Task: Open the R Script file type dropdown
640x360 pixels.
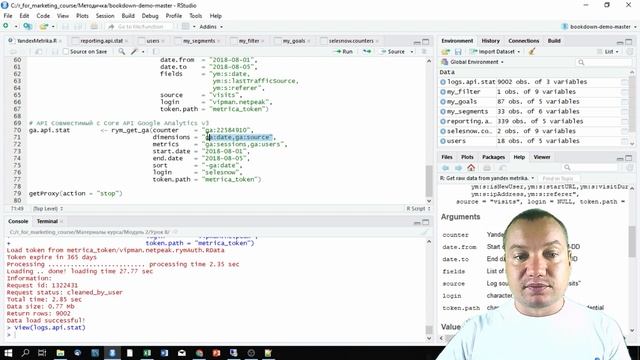Action: pos(418,209)
